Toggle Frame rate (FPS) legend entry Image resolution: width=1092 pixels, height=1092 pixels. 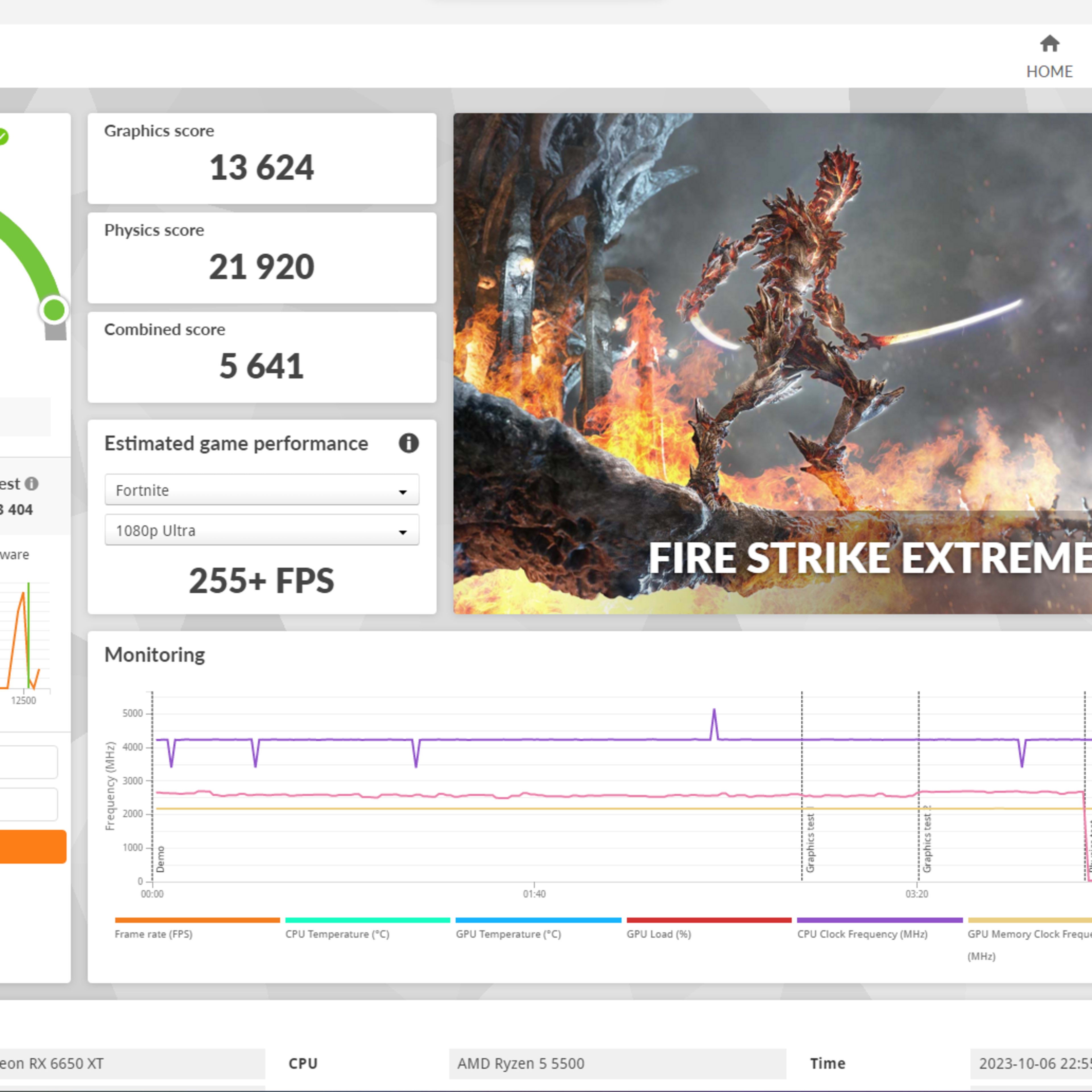[197, 929]
